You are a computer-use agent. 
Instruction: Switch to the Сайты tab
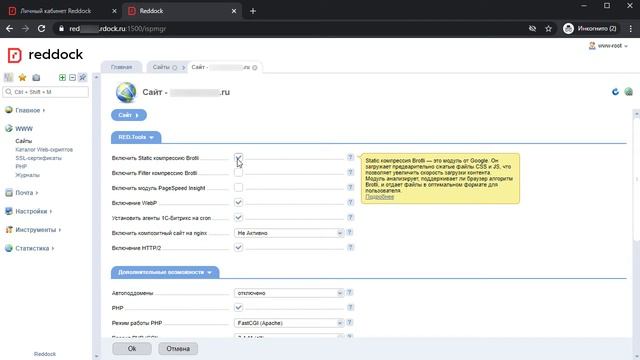tap(161, 67)
